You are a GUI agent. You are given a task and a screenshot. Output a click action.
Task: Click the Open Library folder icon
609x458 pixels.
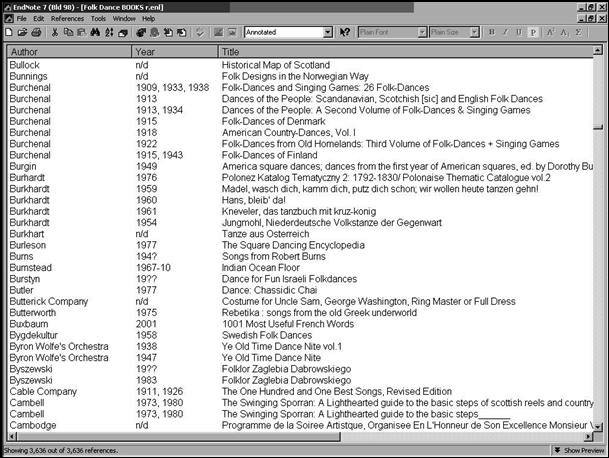pyautogui.click(x=22, y=32)
